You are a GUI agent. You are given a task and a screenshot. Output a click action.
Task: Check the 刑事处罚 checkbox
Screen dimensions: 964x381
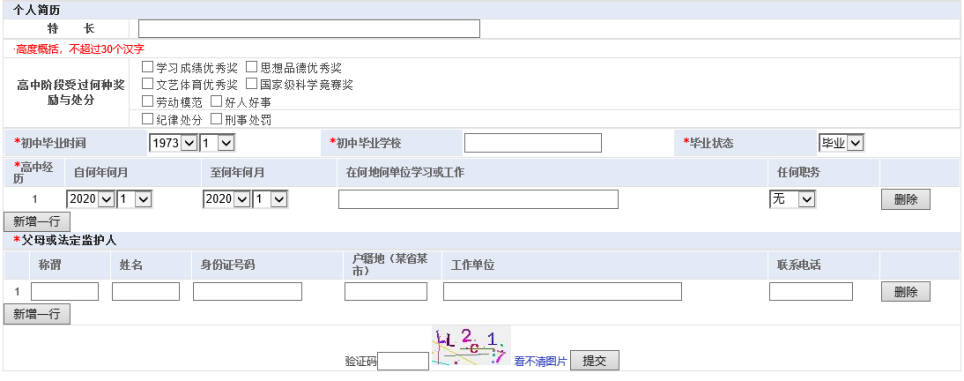click(x=216, y=118)
